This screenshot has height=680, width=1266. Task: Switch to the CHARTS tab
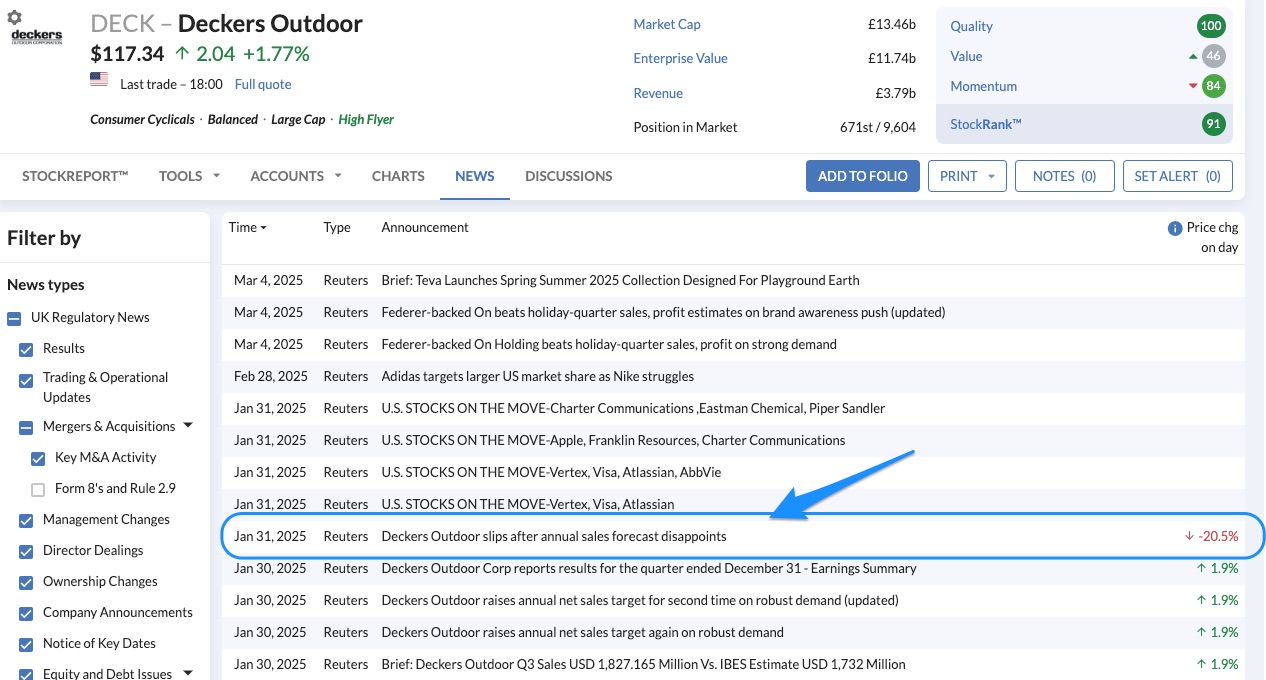[x=398, y=176]
